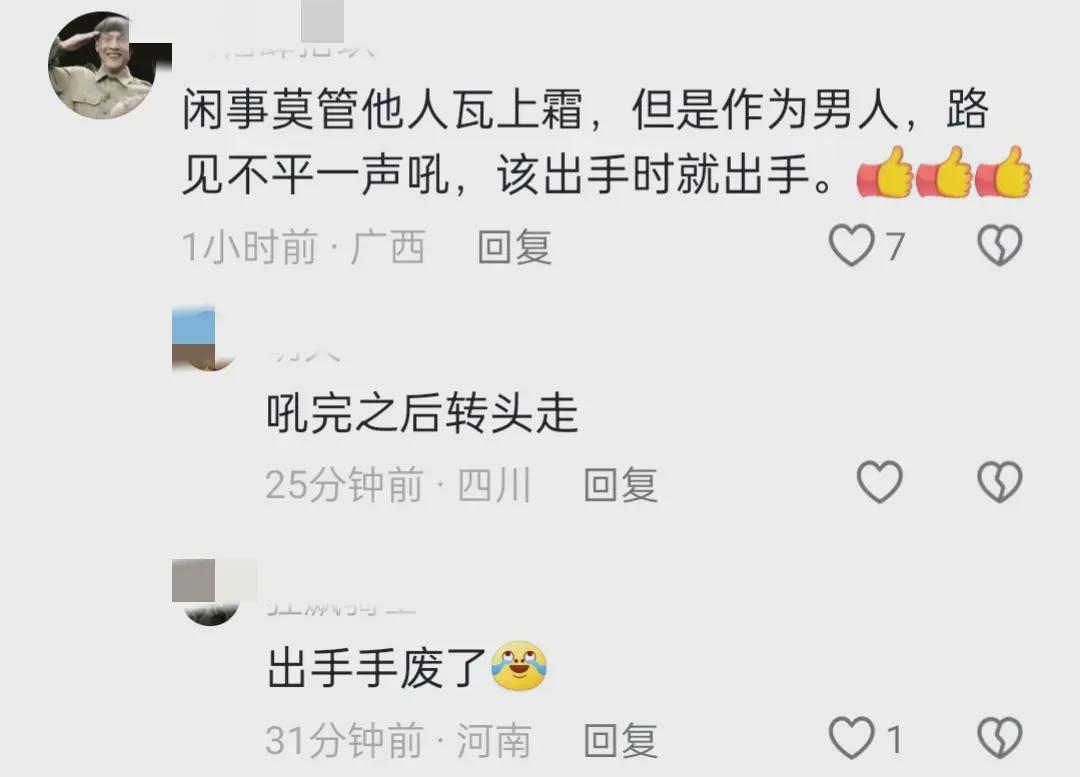
Task: Tap the comment text 出手手废了
Action: tap(377, 667)
